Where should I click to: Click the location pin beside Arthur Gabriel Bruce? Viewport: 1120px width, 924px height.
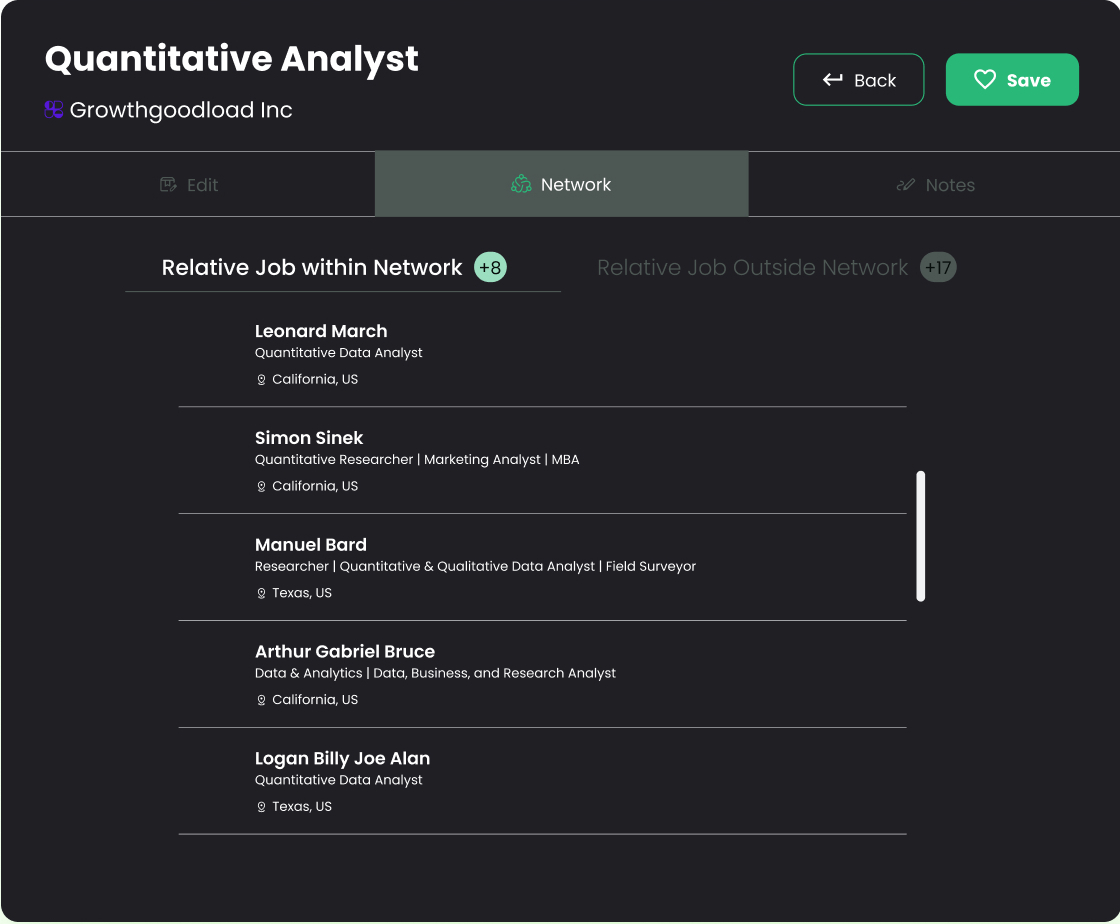261,699
